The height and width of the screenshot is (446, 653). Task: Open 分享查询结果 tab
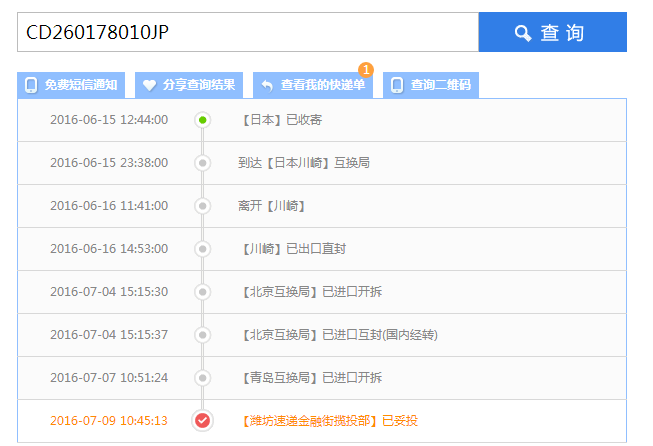189,85
